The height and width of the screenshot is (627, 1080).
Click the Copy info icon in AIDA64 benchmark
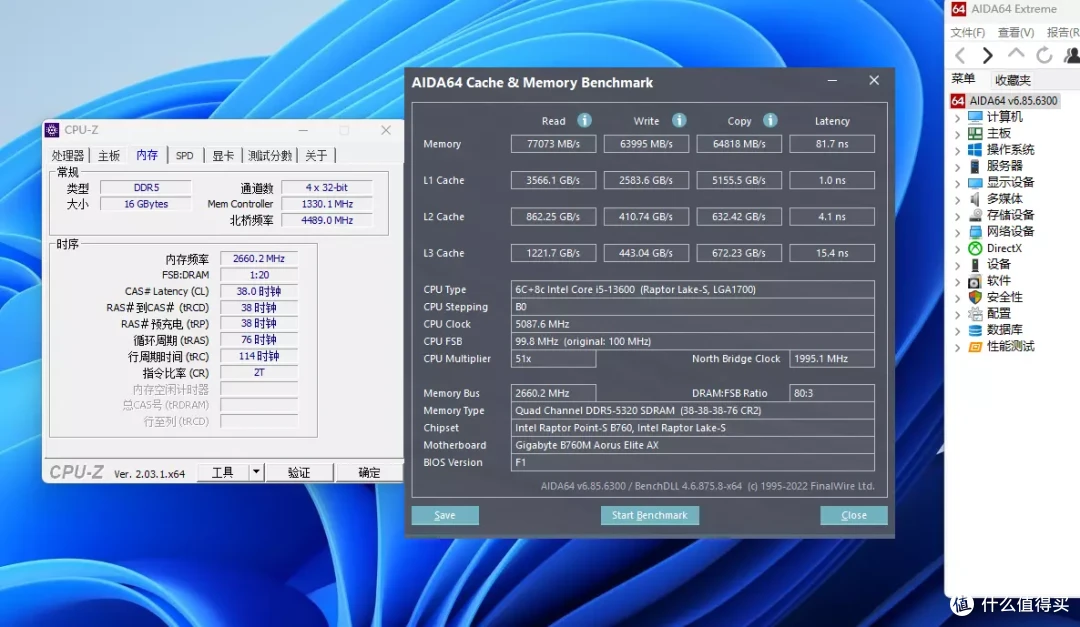770,121
